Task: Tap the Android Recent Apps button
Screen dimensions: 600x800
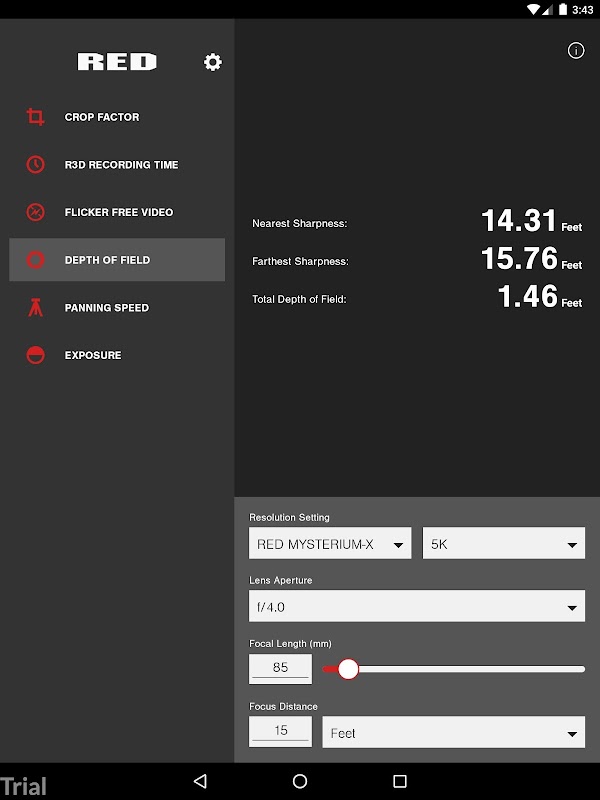Action: (400, 781)
